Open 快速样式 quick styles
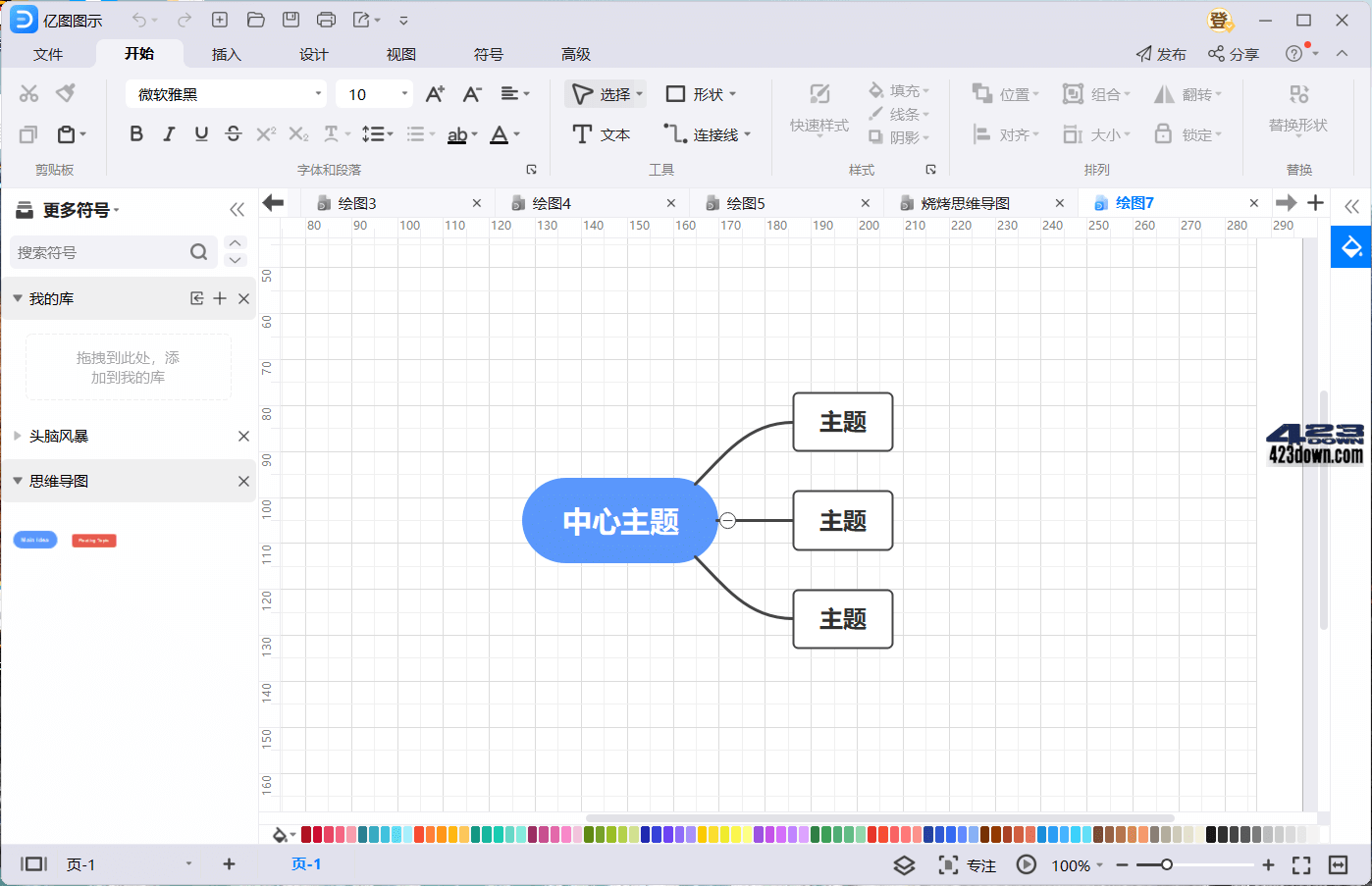The height and width of the screenshot is (886, 1372). (x=819, y=108)
